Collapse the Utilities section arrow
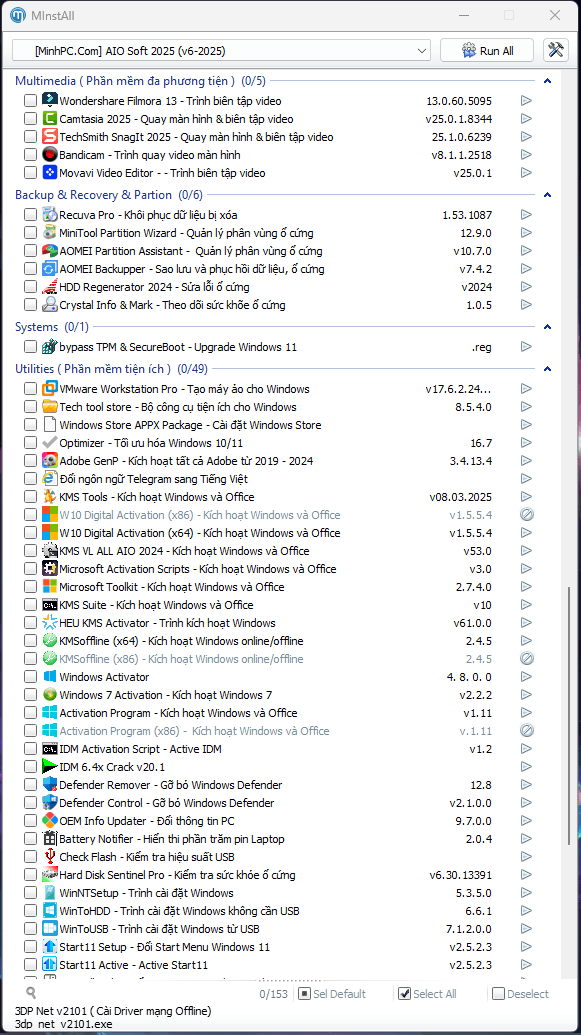 547,368
